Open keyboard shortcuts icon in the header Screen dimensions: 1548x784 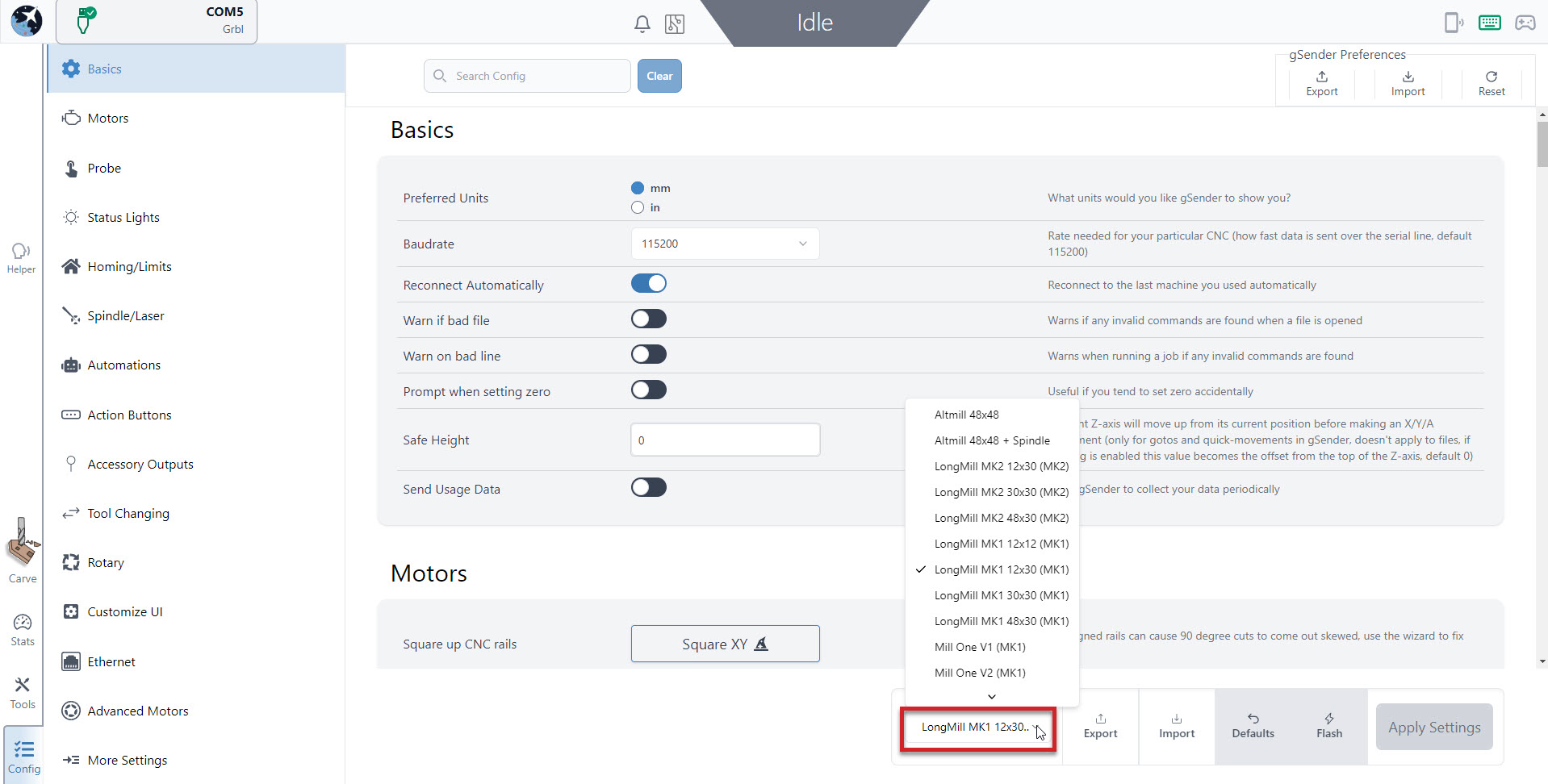(1490, 23)
